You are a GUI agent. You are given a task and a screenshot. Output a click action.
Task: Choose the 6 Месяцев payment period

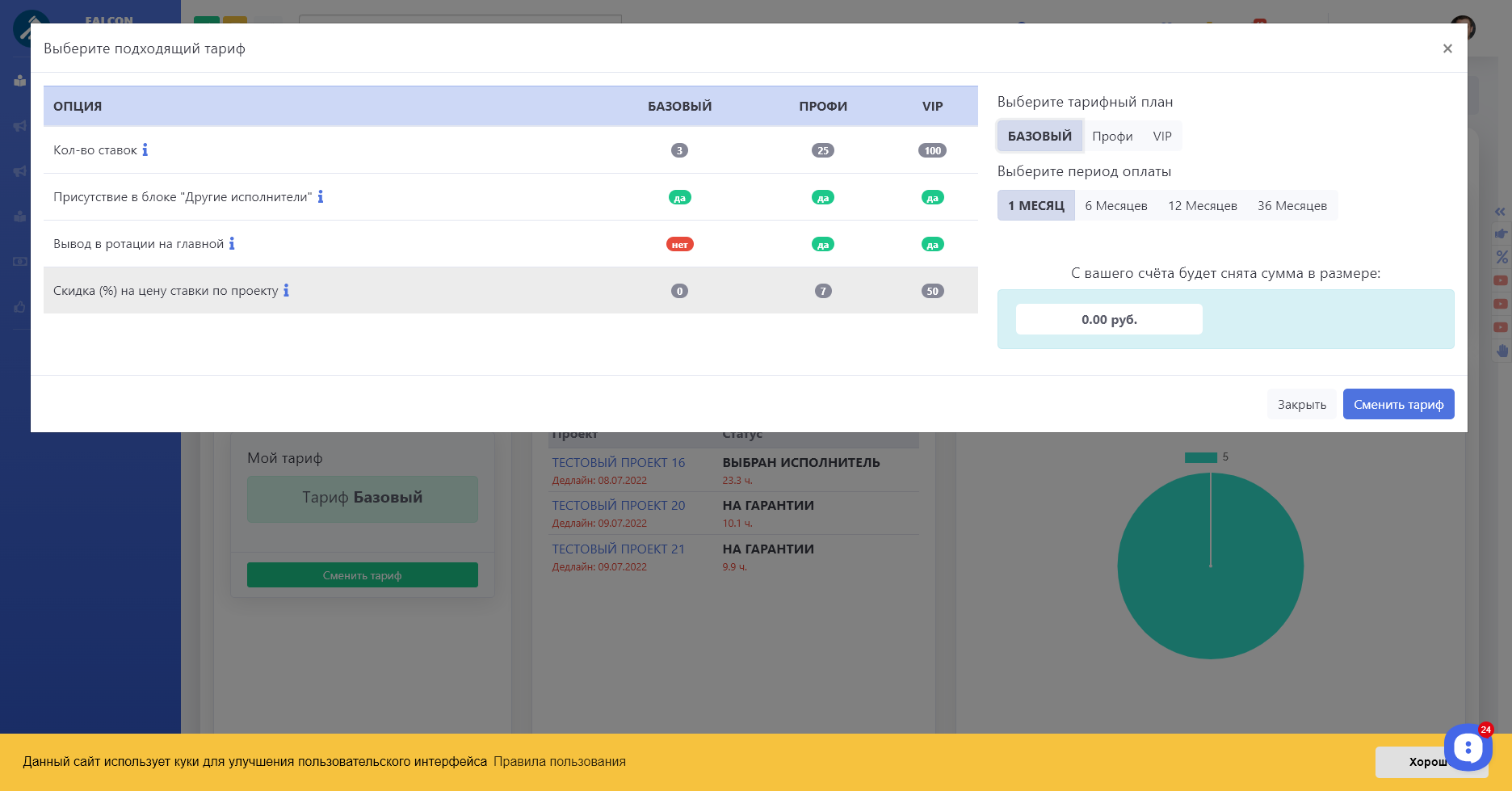[x=1115, y=206]
